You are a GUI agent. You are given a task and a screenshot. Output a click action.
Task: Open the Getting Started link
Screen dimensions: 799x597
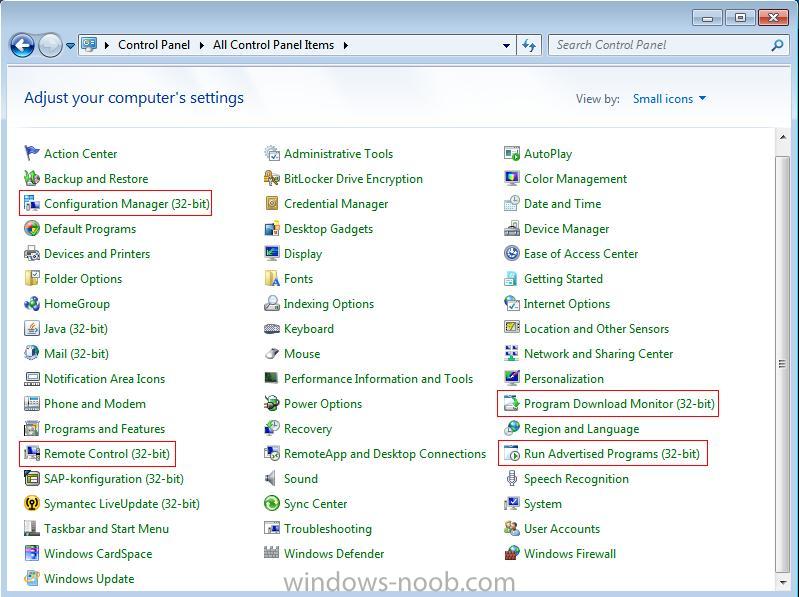tap(564, 279)
